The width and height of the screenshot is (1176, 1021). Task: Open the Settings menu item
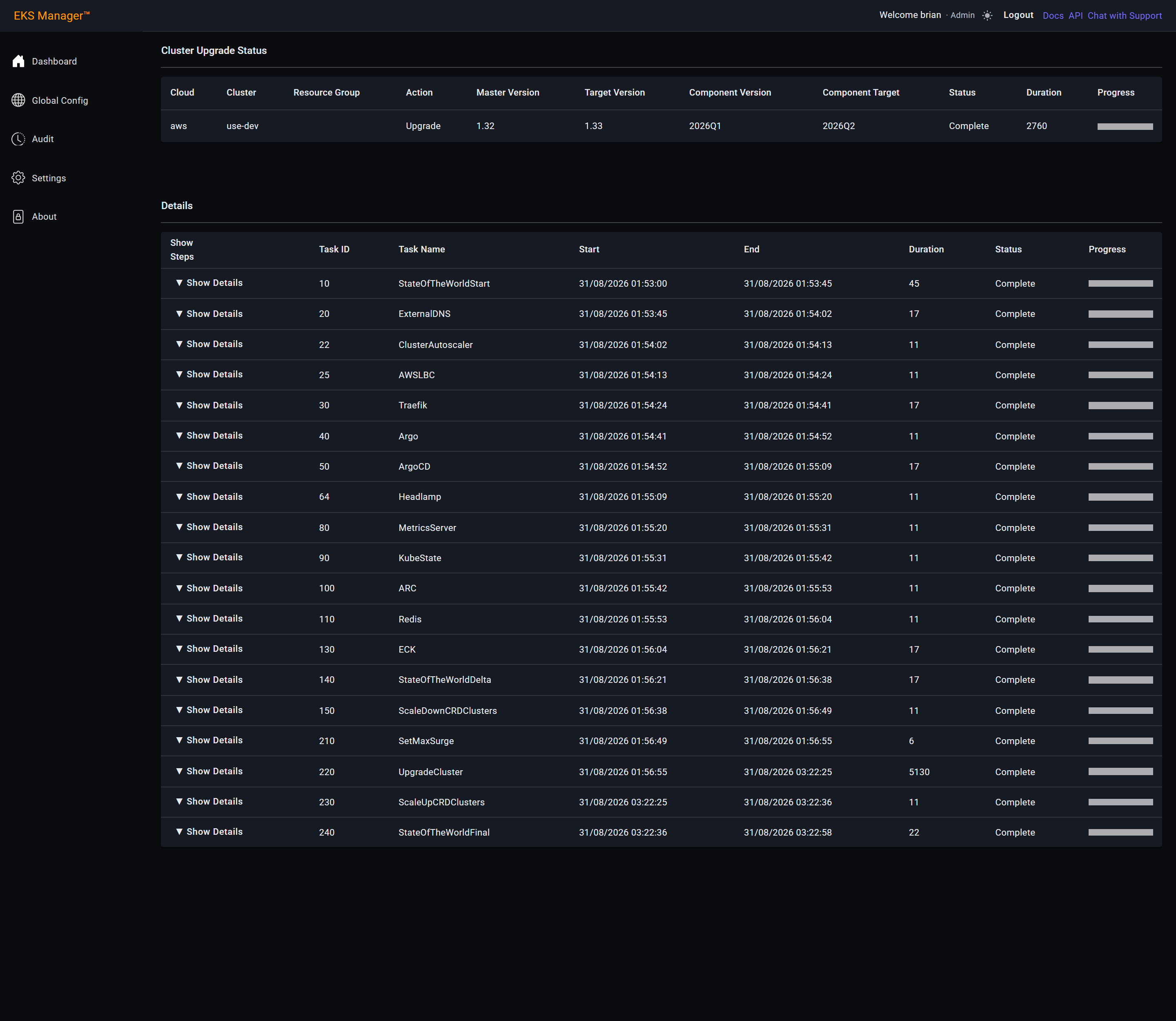point(49,178)
